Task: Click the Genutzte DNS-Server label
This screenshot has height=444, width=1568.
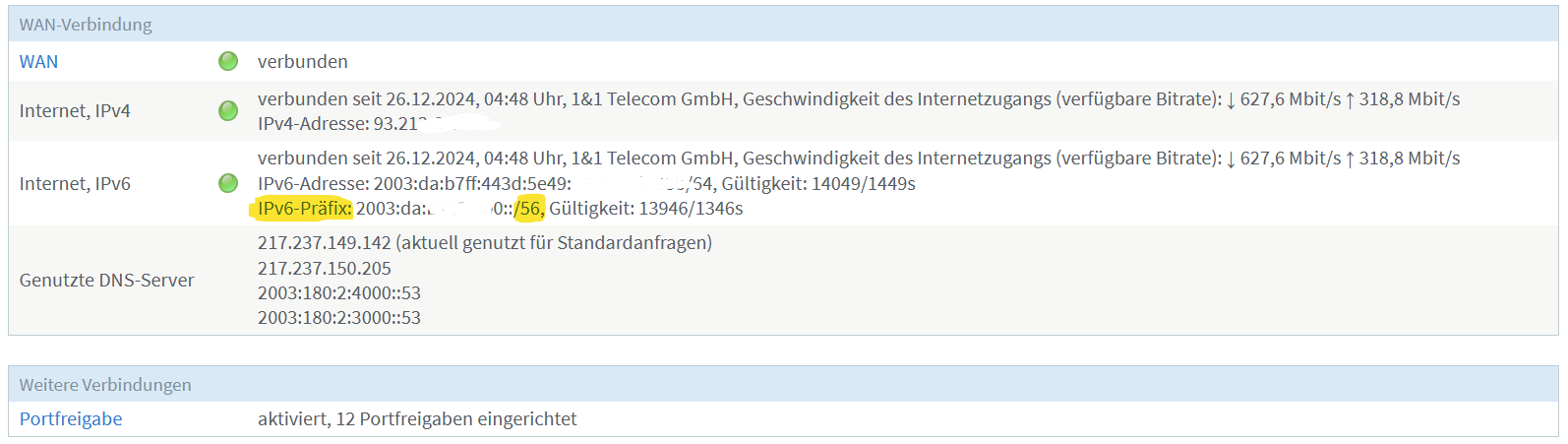Action: pyautogui.click(x=106, y=281)
